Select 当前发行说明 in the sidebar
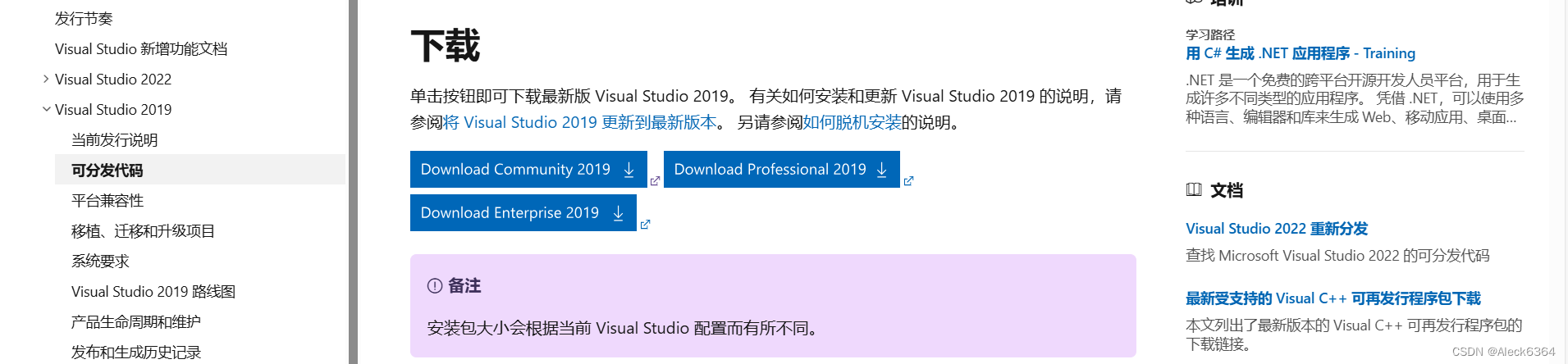The width and height of the screenshot is (1568, 364). click(x=114, y=140)
